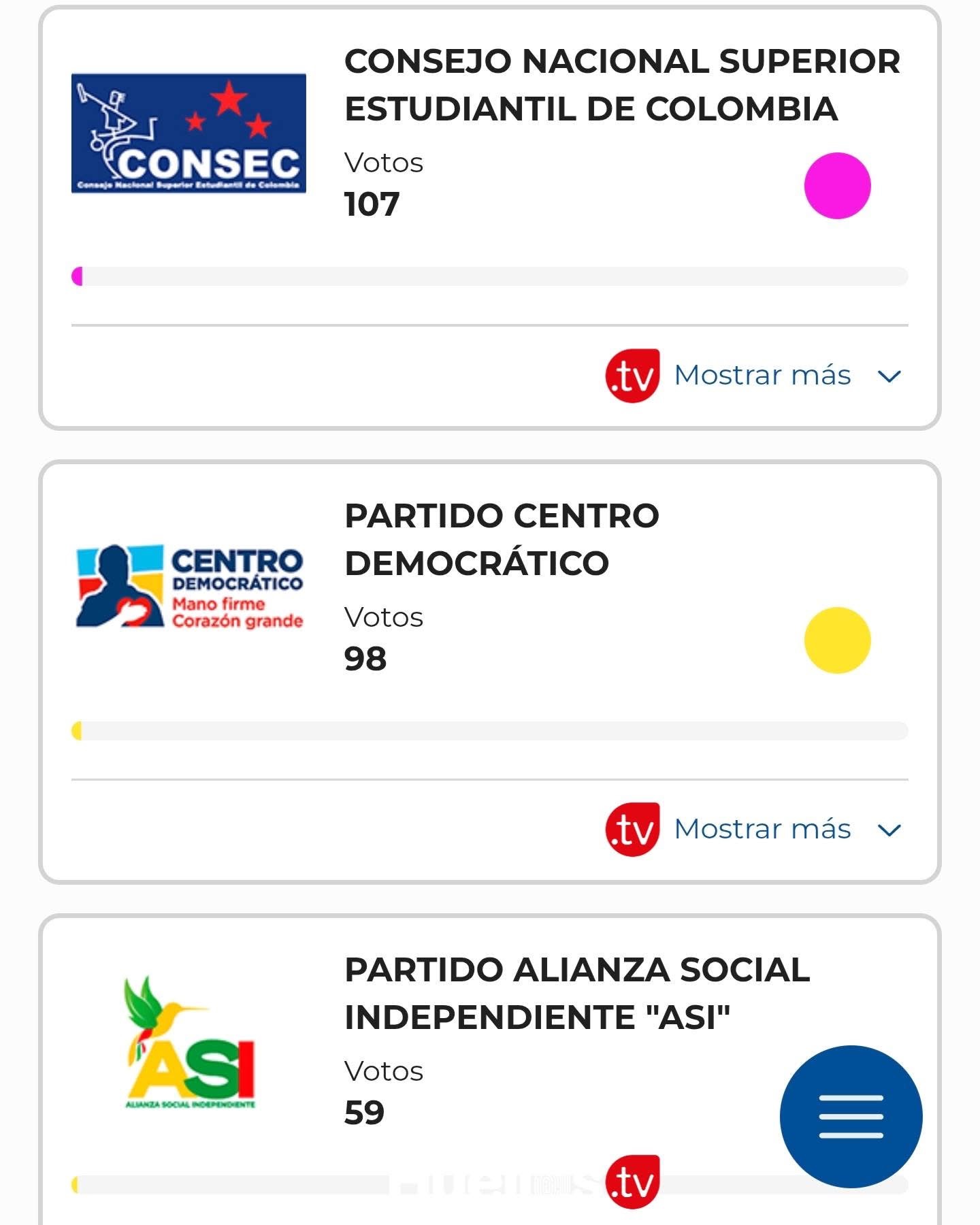Click Mostrar más under CONSEC votes
This screenshot has width=980, height=1225.
click(x=762, y=375)
